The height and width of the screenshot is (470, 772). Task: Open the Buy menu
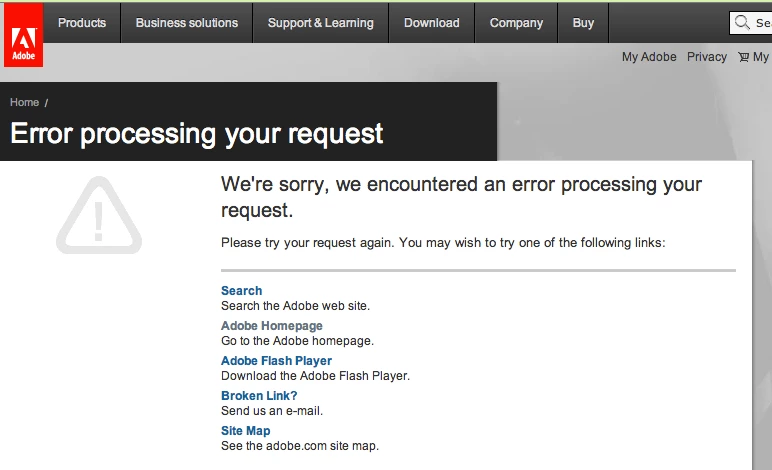(583, 23)
